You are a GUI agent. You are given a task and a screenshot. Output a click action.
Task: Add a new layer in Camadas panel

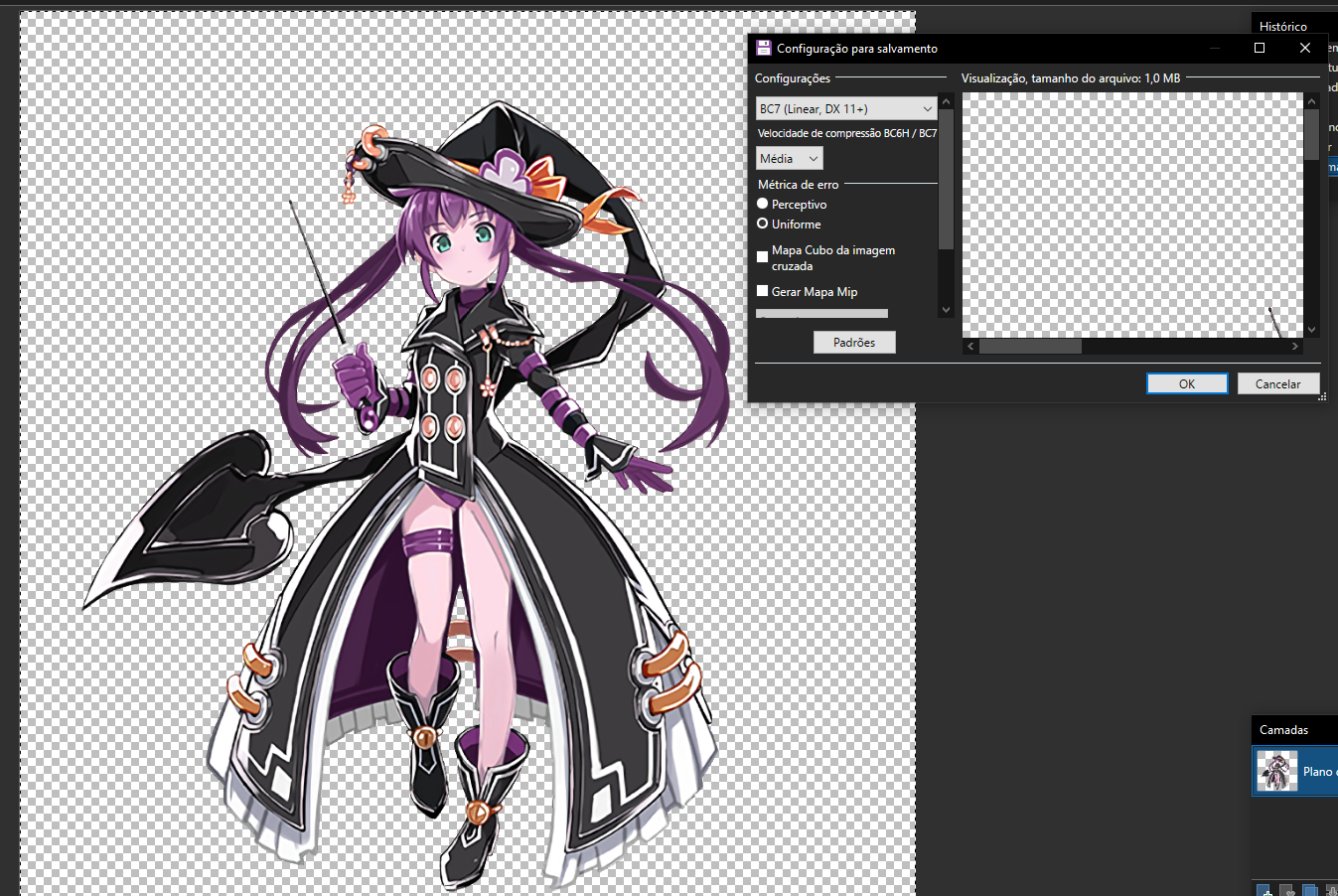[x=1263, y=890]
